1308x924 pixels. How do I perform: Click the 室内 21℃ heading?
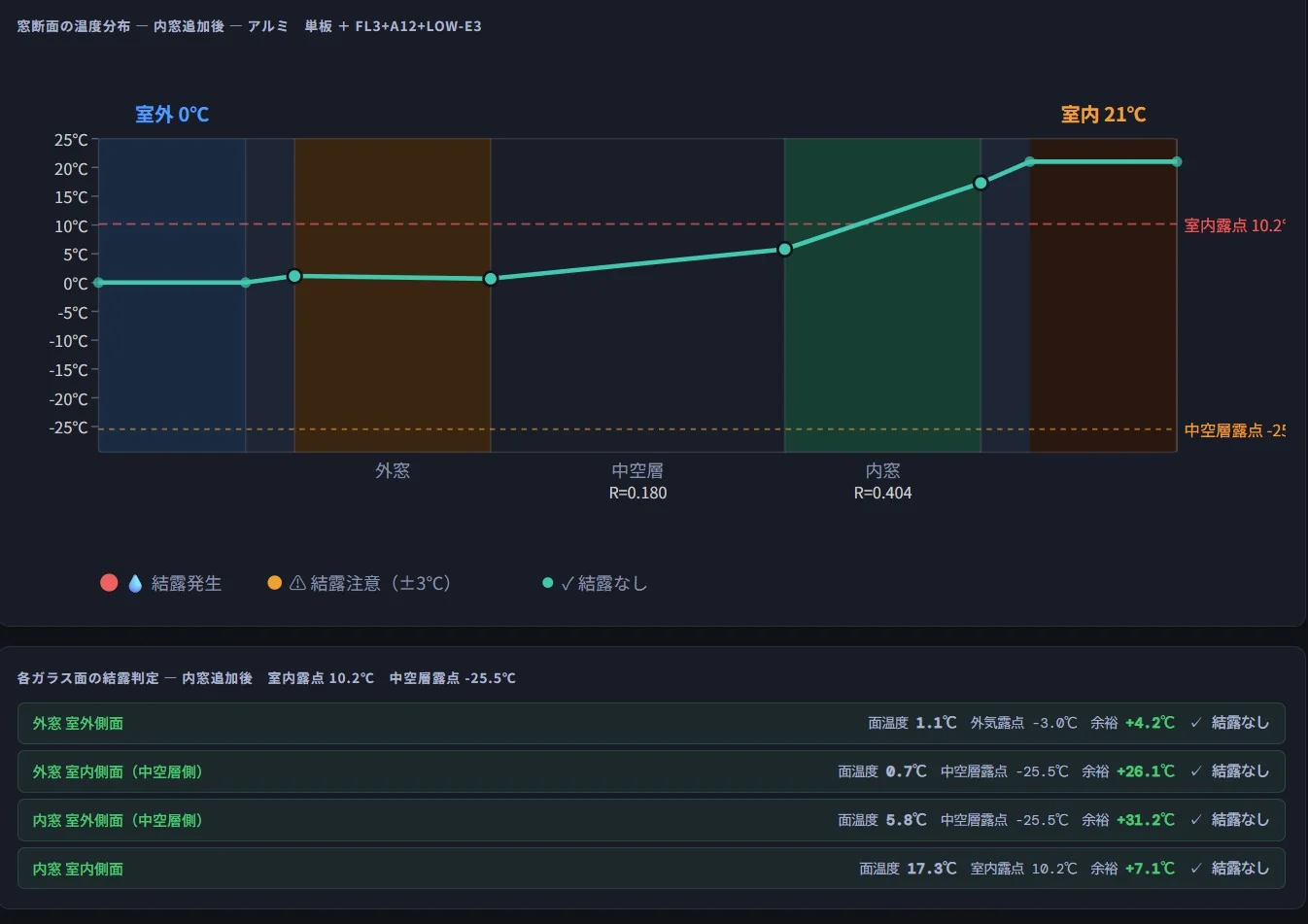coord(1104,114)
